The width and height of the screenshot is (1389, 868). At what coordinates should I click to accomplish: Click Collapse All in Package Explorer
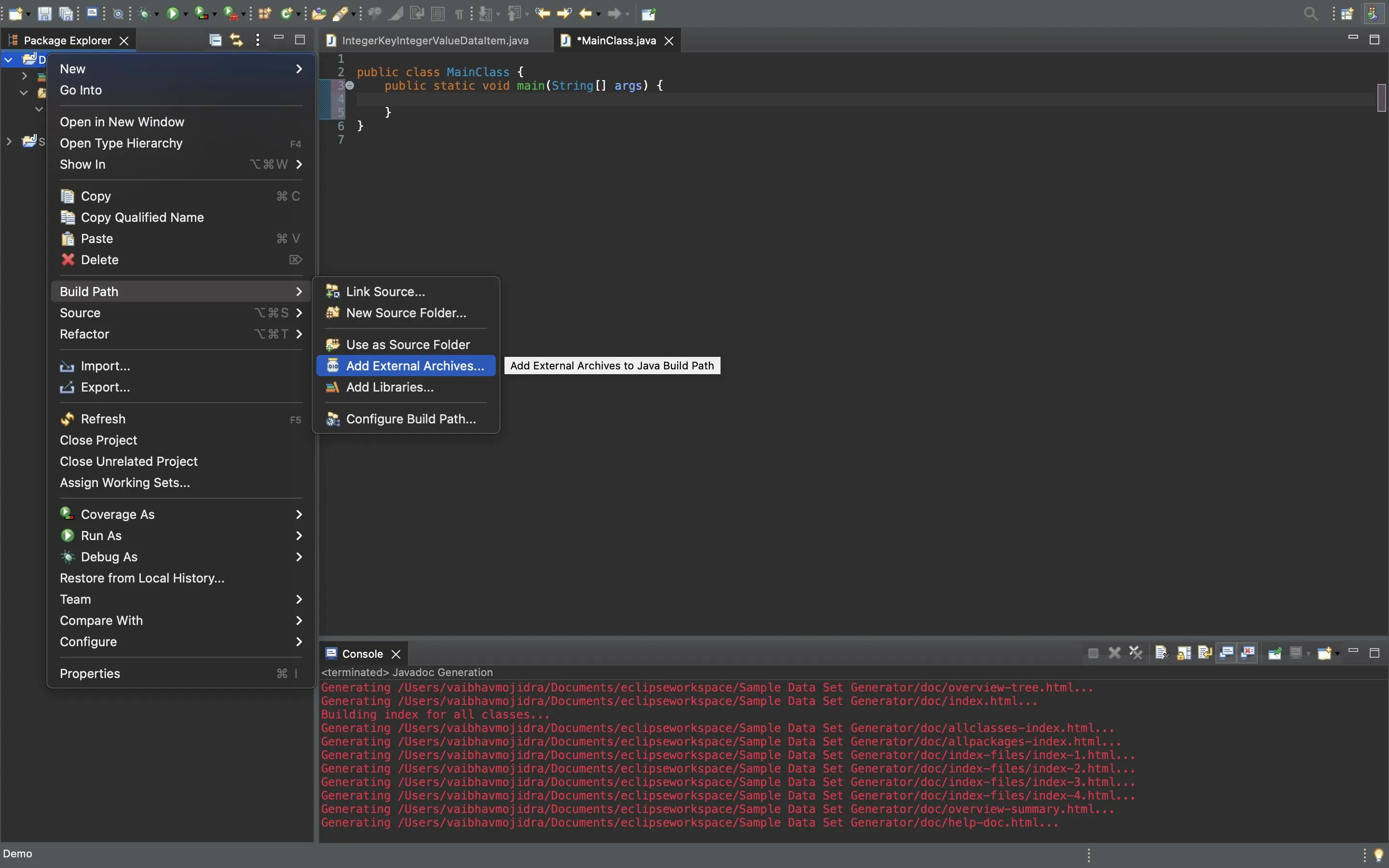[x=215, y=40]
